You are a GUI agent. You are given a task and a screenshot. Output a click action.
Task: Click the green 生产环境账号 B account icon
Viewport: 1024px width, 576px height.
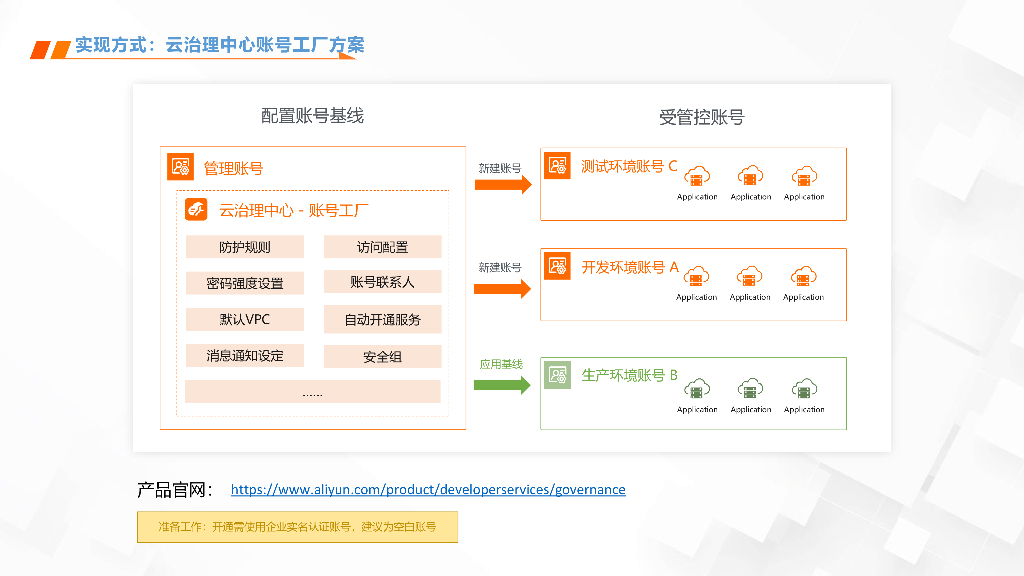pyautogui.click(x=557, y=375)
